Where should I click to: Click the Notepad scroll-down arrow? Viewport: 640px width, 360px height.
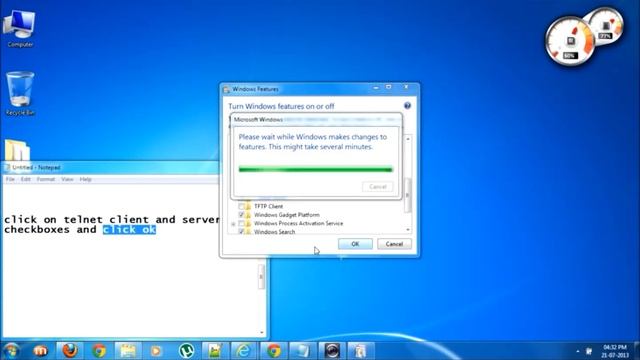coord(262,333)
